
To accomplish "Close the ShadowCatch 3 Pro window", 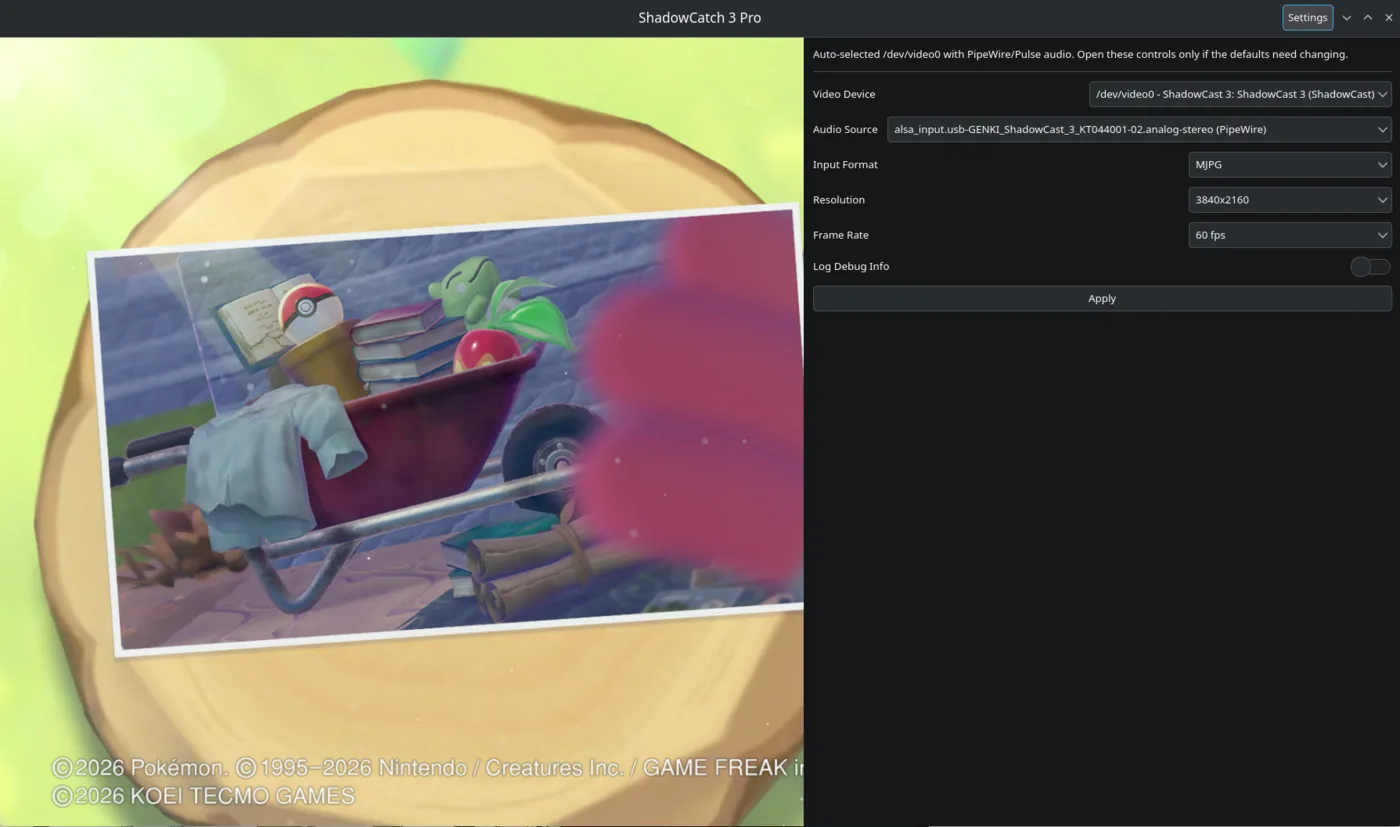I will tap(1389, 18).
